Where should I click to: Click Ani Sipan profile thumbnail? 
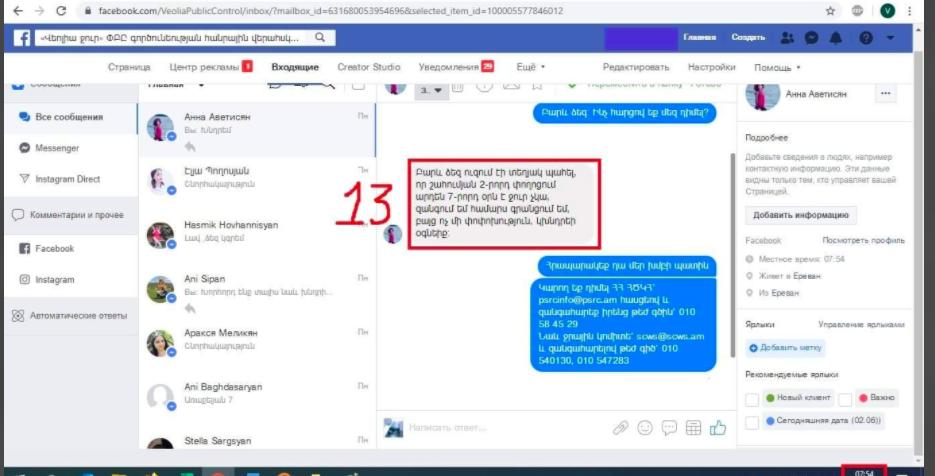[x=160, y=289]
